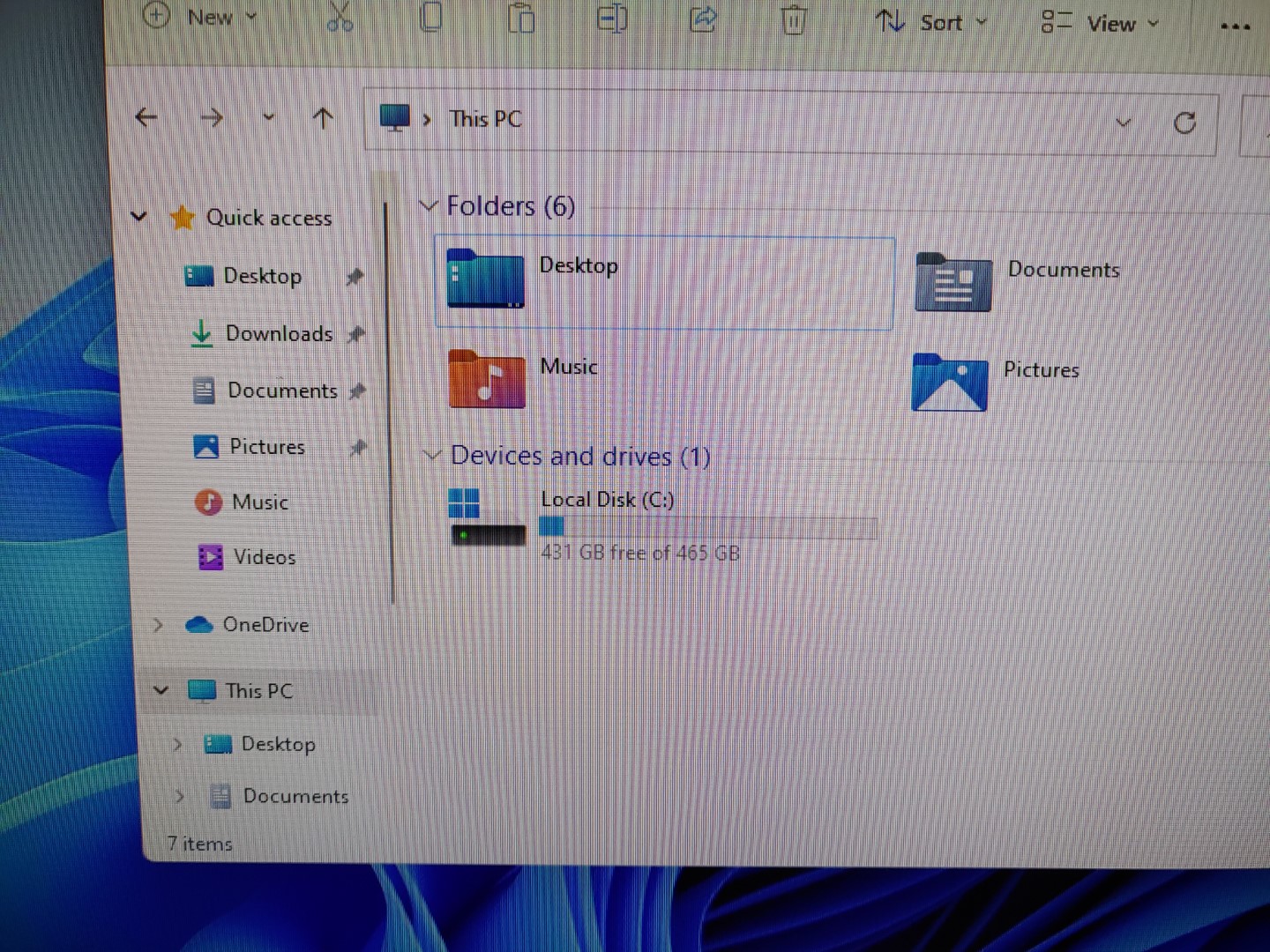Open recent locations chevron

point(268,117)
